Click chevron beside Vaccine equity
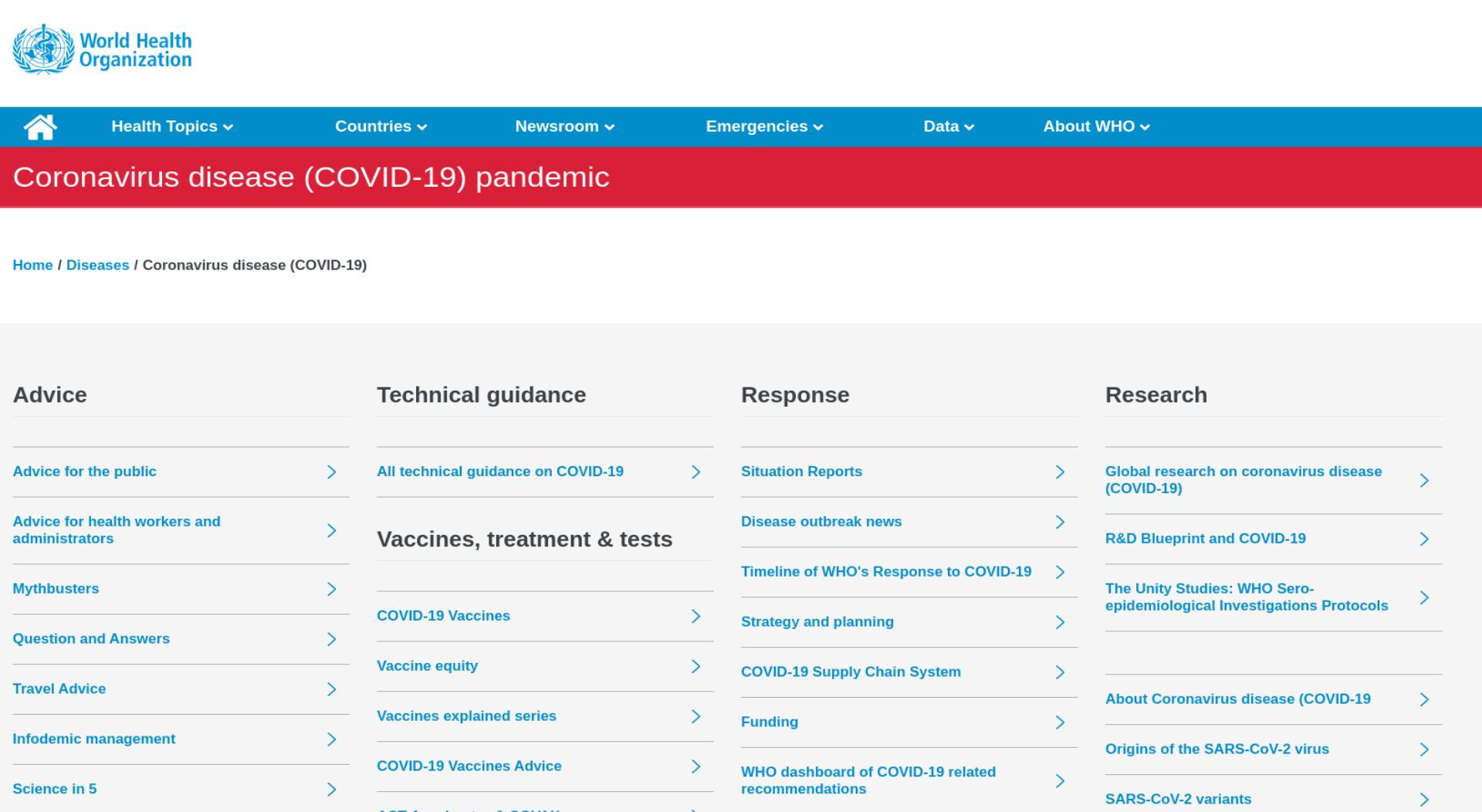1482x812 pixels. tap(695, 666)
